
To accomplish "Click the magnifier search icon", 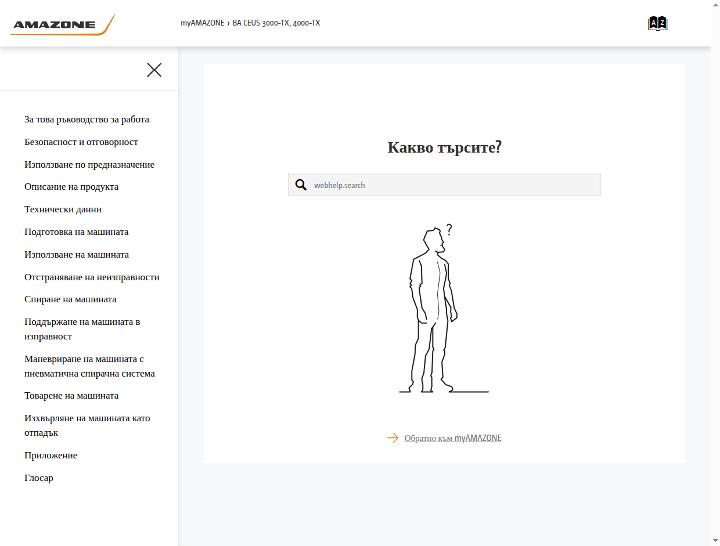I will (301, 185).
